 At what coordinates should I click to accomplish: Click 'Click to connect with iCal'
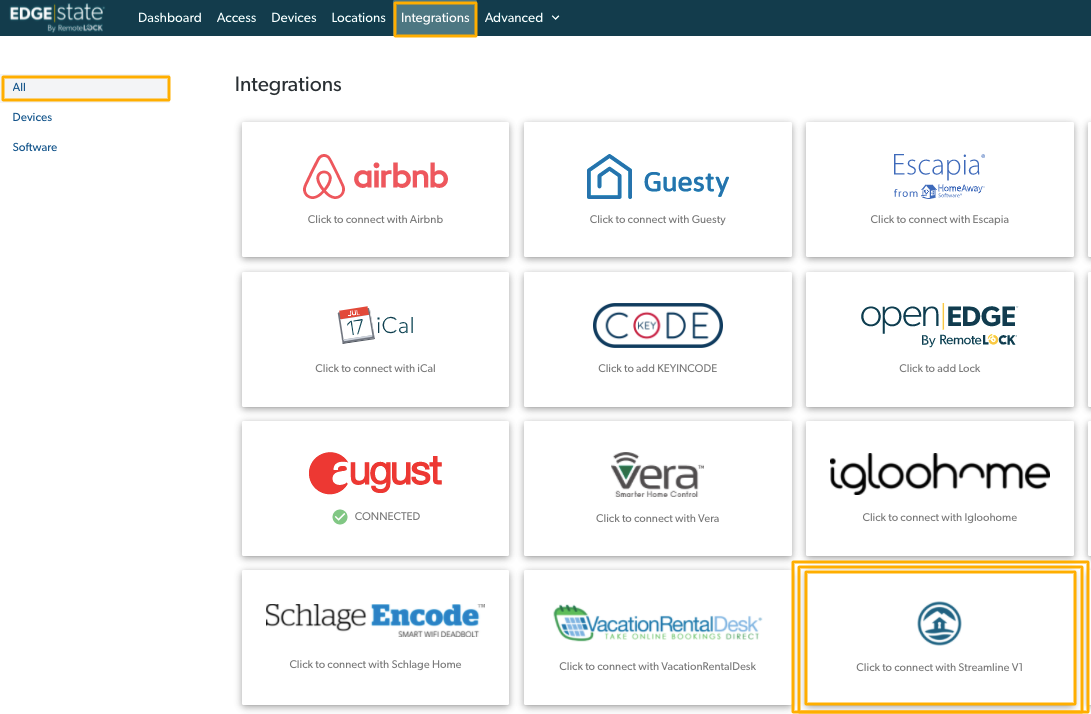tap(375, 368)
